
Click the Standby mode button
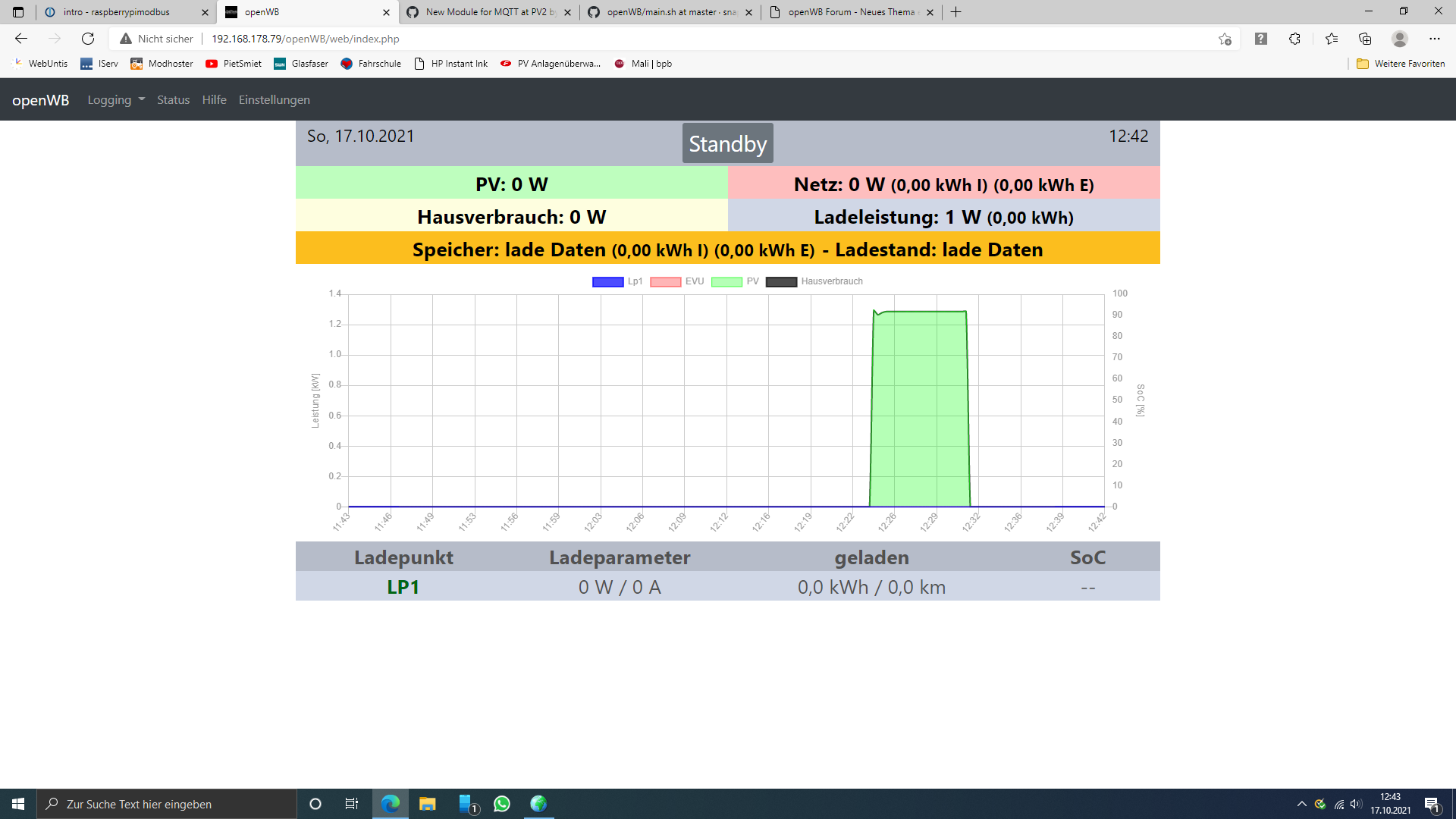(727, 143)
